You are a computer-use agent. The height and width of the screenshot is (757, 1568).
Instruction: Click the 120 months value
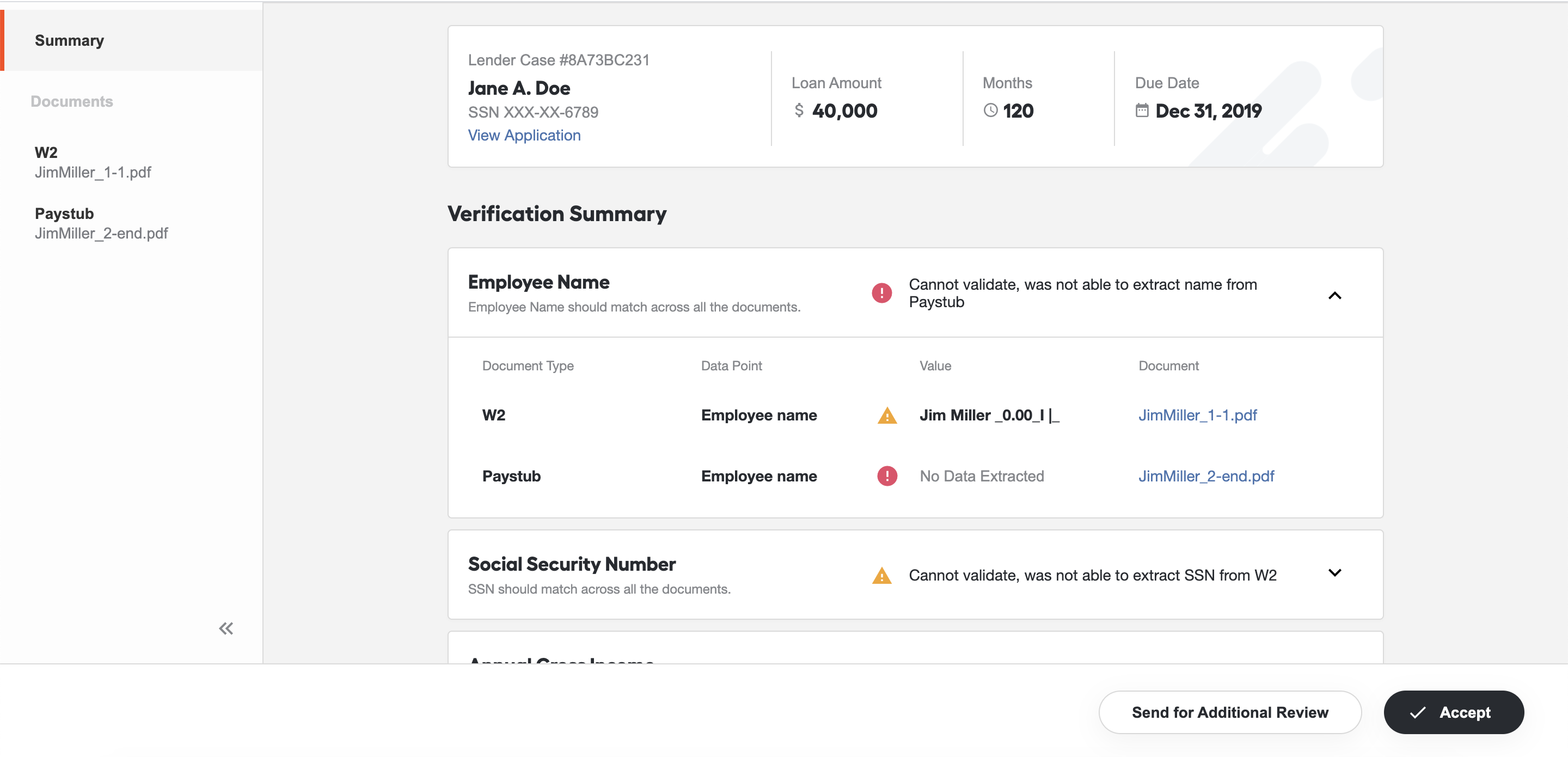pos(1018,110)
